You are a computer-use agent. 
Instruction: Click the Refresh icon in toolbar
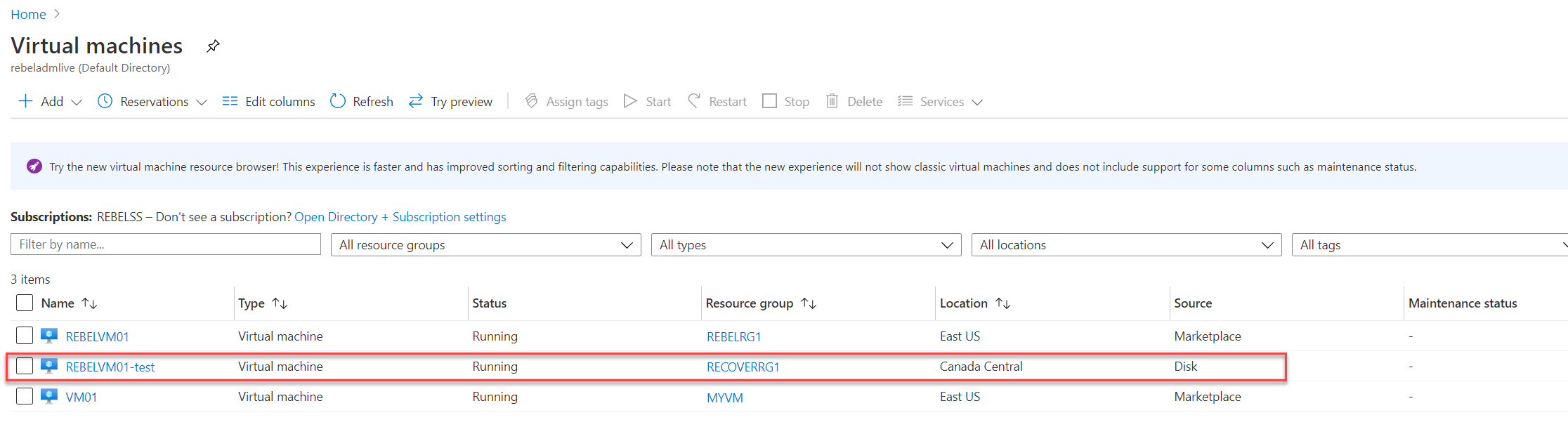click(x=338, y=101)
